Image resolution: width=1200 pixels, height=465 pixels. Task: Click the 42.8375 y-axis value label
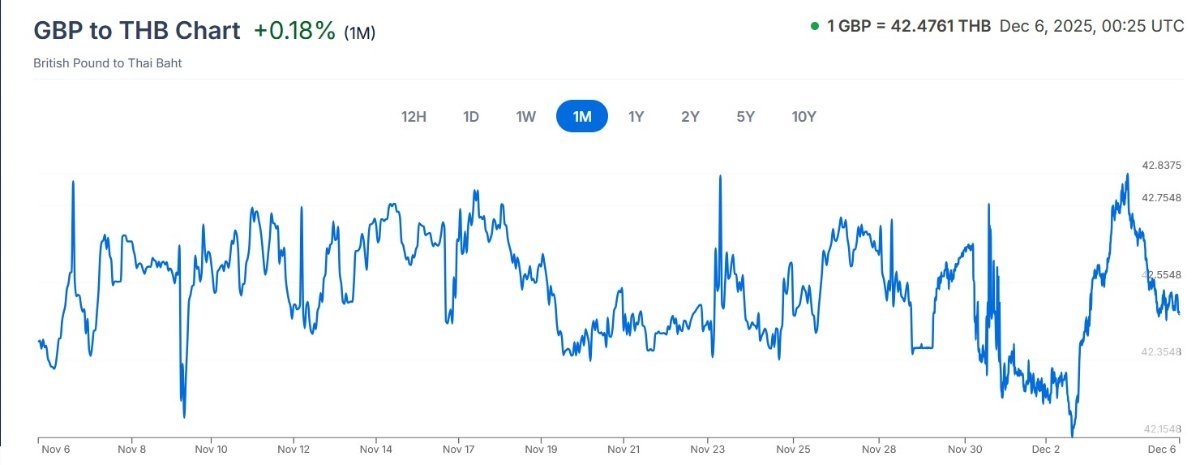(1161, 166)
